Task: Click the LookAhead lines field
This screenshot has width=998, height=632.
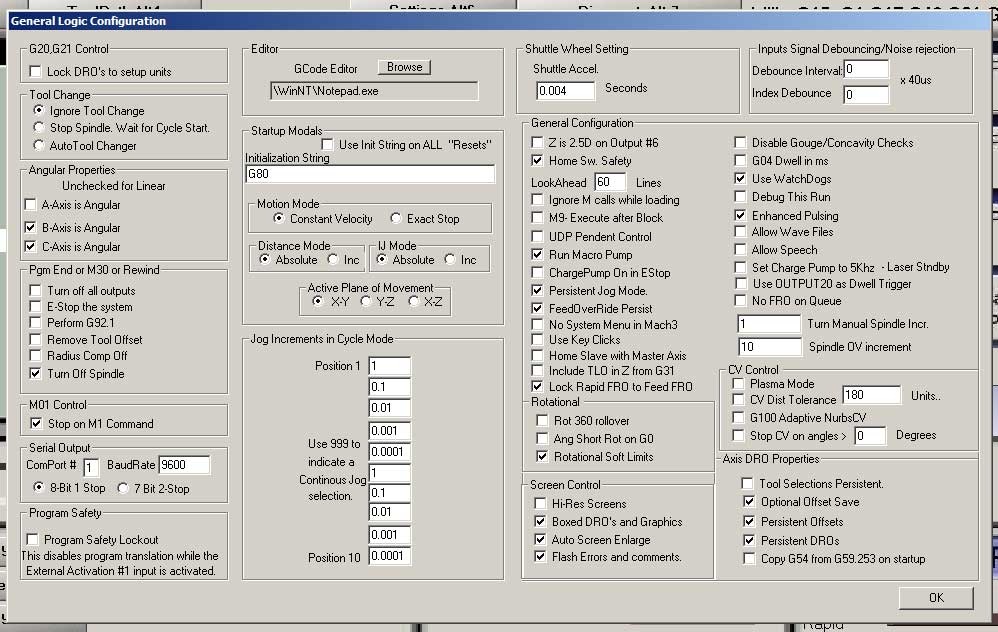Action: point(610,182)
